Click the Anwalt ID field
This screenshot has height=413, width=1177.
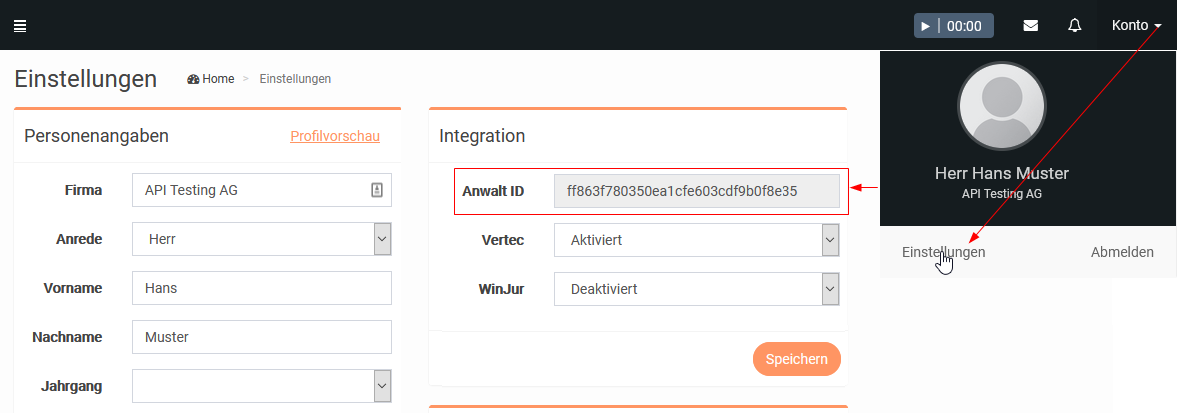pos(696,191)
